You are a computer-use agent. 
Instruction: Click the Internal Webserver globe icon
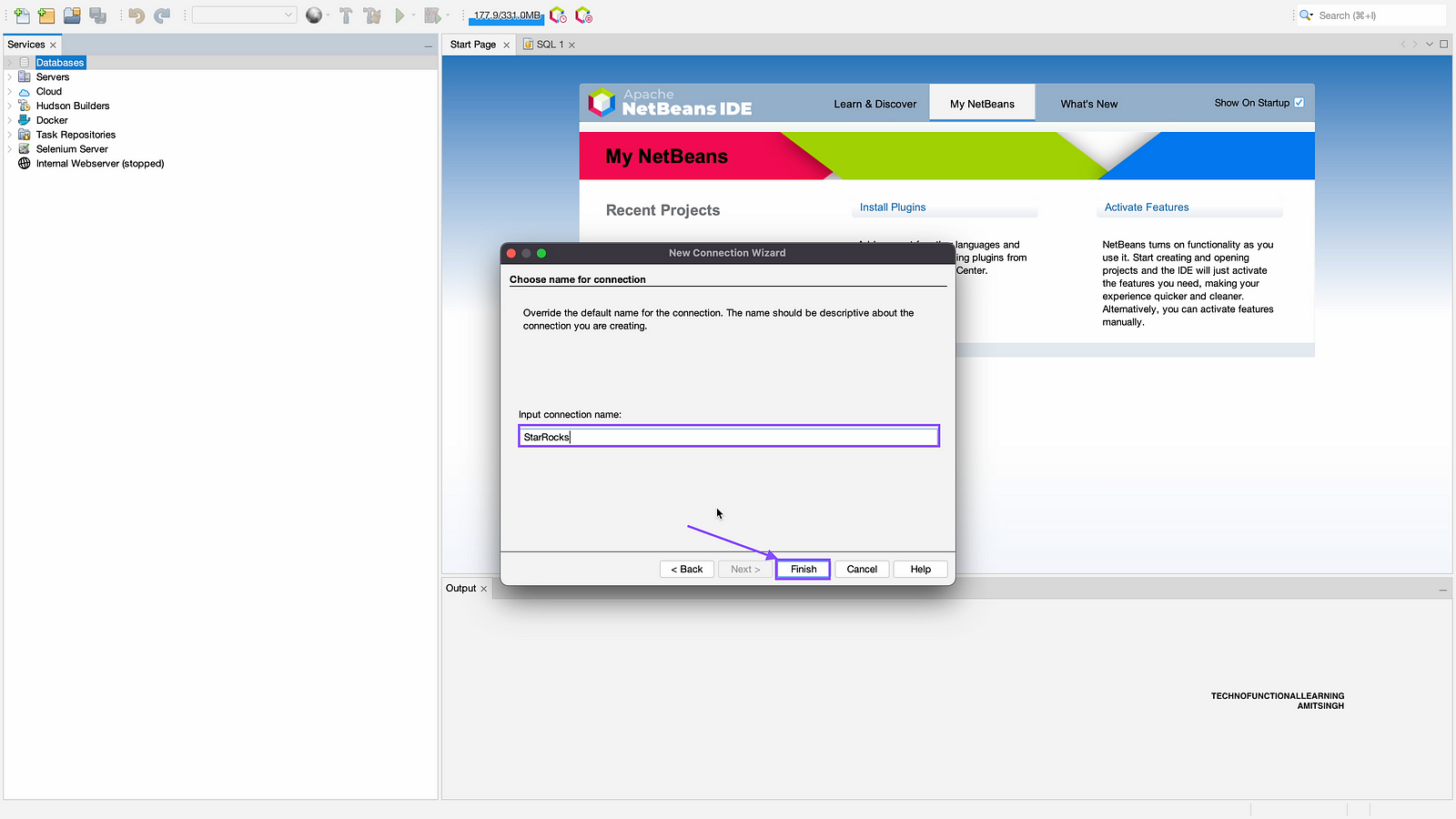coord(25,164)
